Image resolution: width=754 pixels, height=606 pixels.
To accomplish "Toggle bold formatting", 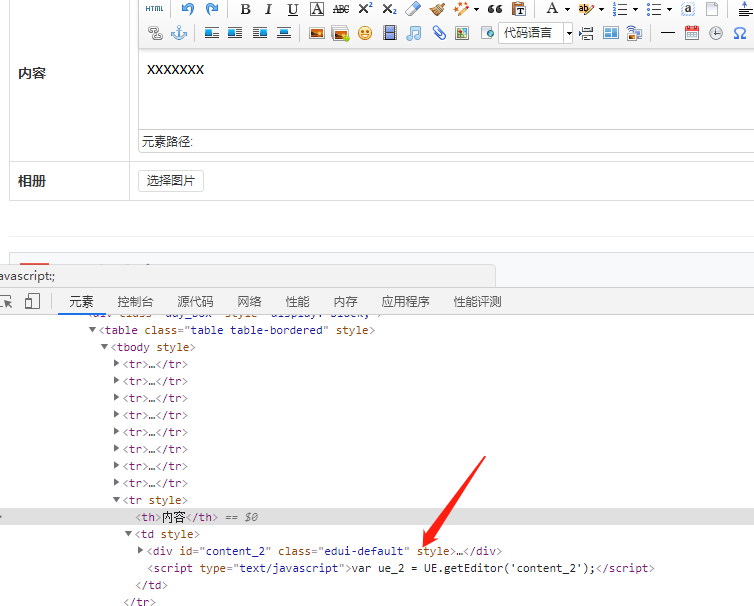I will pyautogui.click(x=245, y=9).
